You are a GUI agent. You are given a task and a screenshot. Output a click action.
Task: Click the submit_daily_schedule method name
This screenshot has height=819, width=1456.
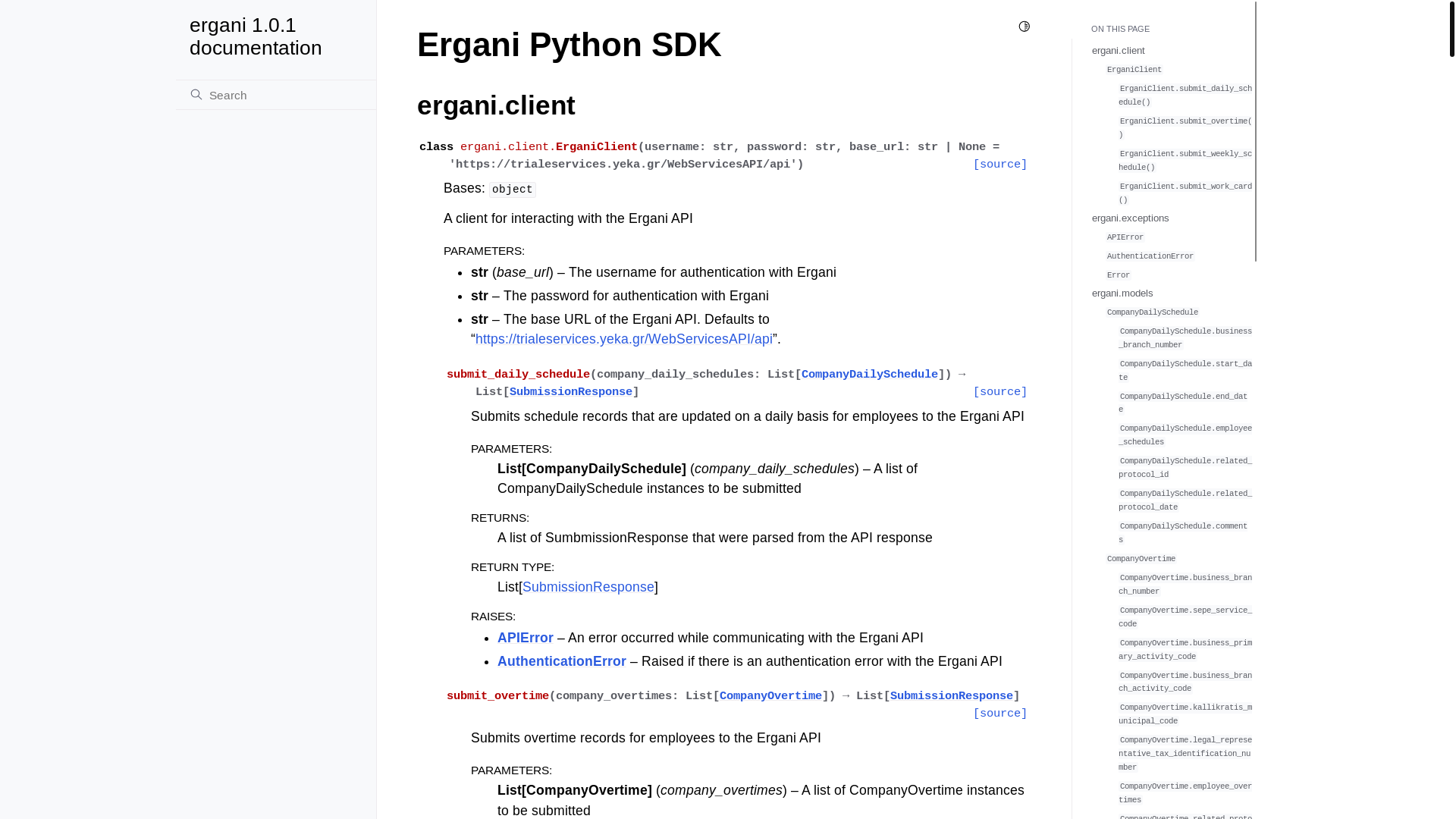pyautogui.click(x=518, y=375)
